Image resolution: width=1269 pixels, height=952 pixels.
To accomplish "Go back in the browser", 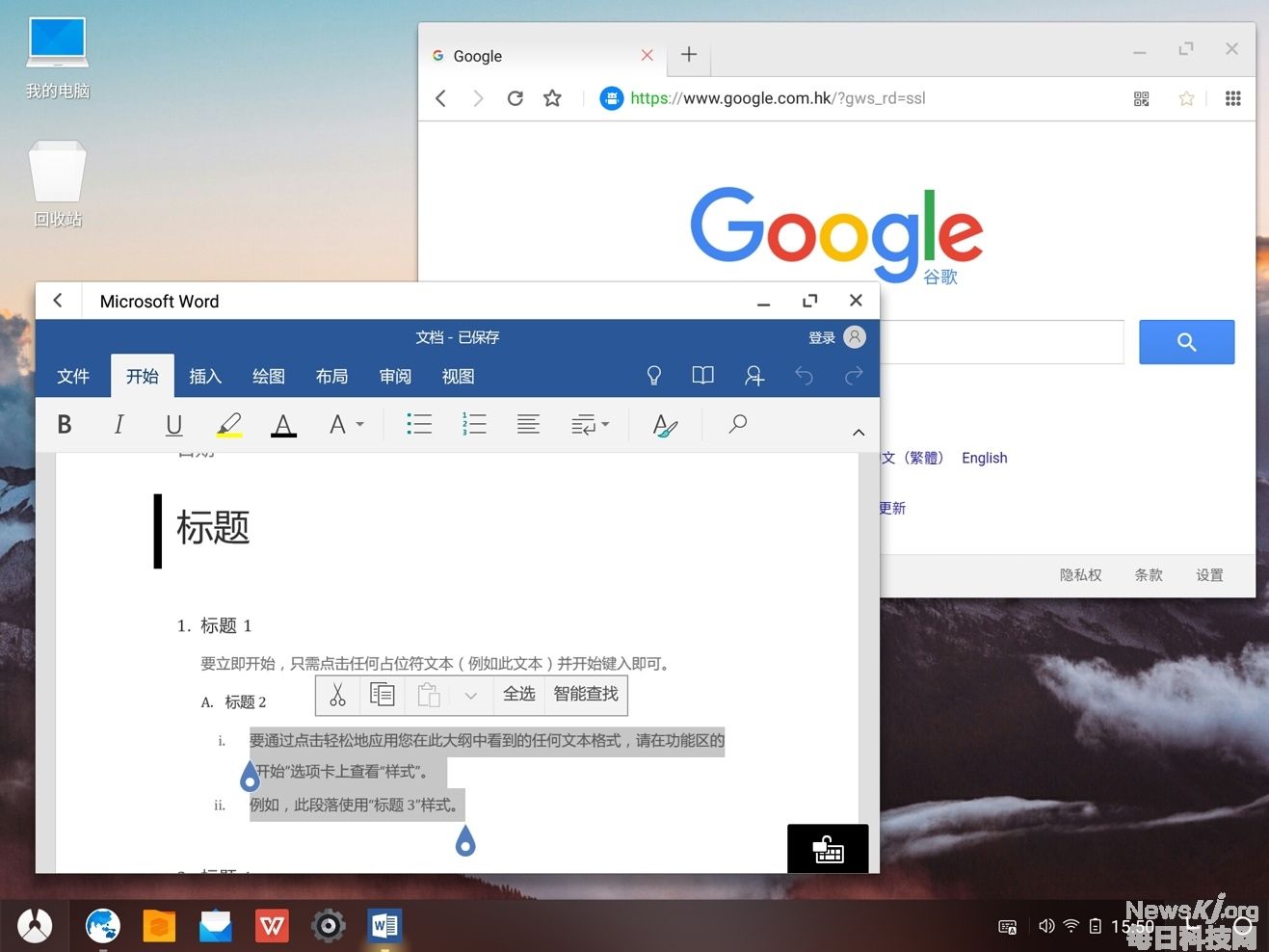I will click(x=441, y=98).
